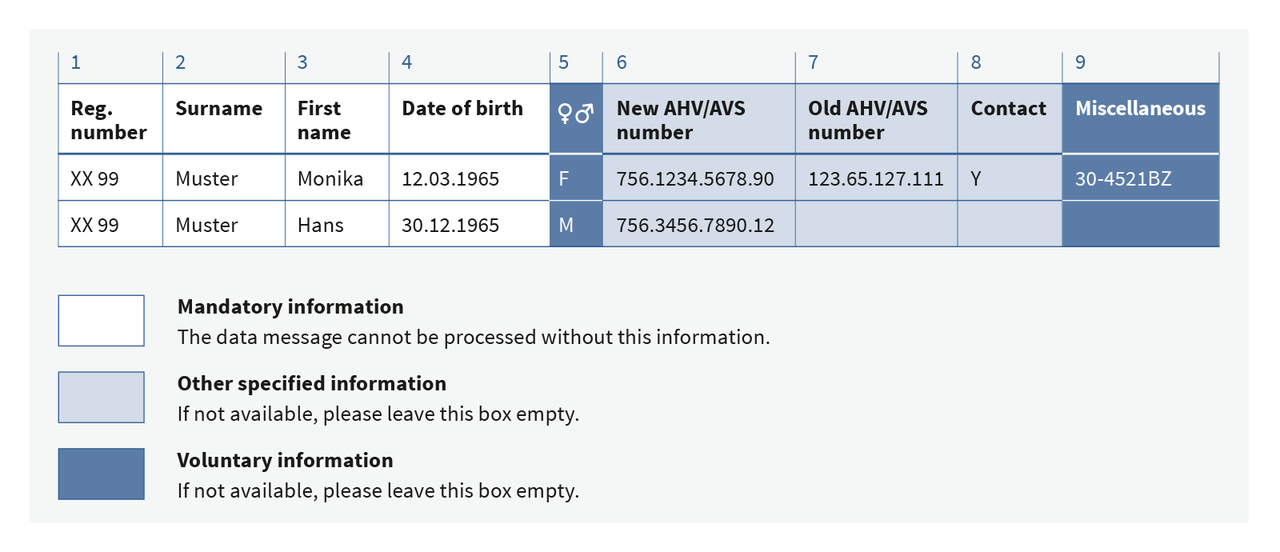Select the Reg. number column header
Viewport: 1280px width, 552px height.
109,120
